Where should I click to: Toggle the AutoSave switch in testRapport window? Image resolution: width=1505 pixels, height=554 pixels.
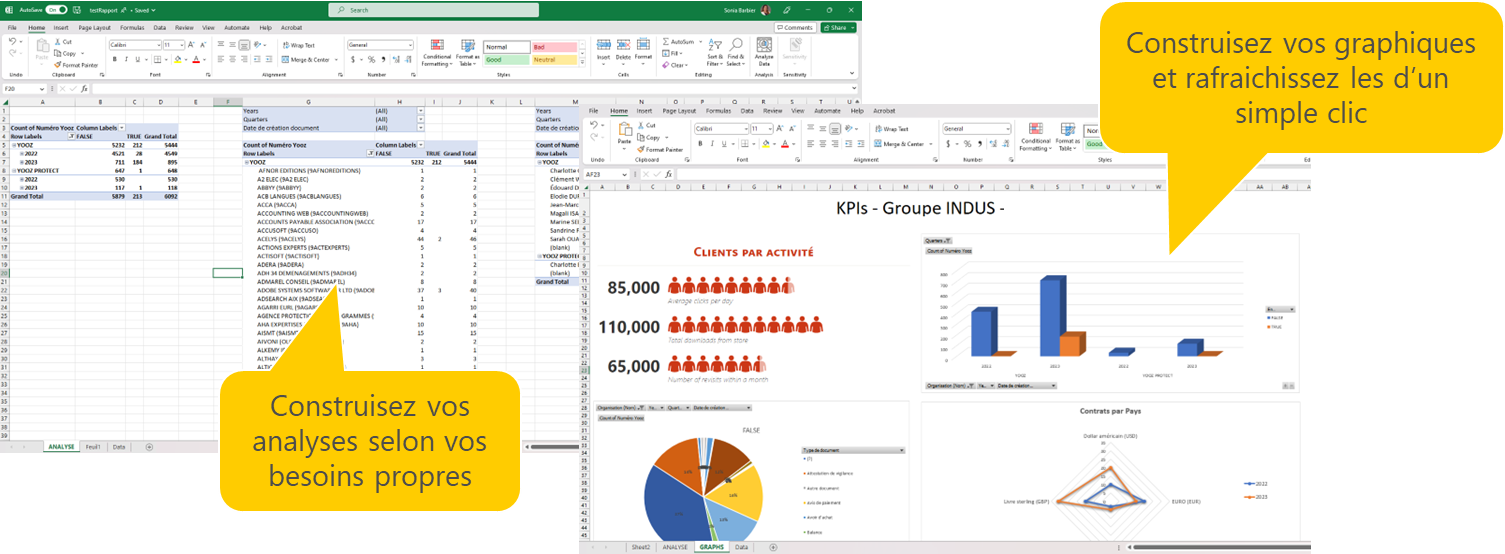pos(56,9)
